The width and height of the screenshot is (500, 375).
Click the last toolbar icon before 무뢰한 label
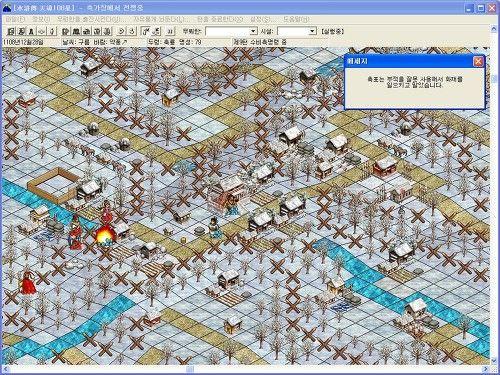170,31
